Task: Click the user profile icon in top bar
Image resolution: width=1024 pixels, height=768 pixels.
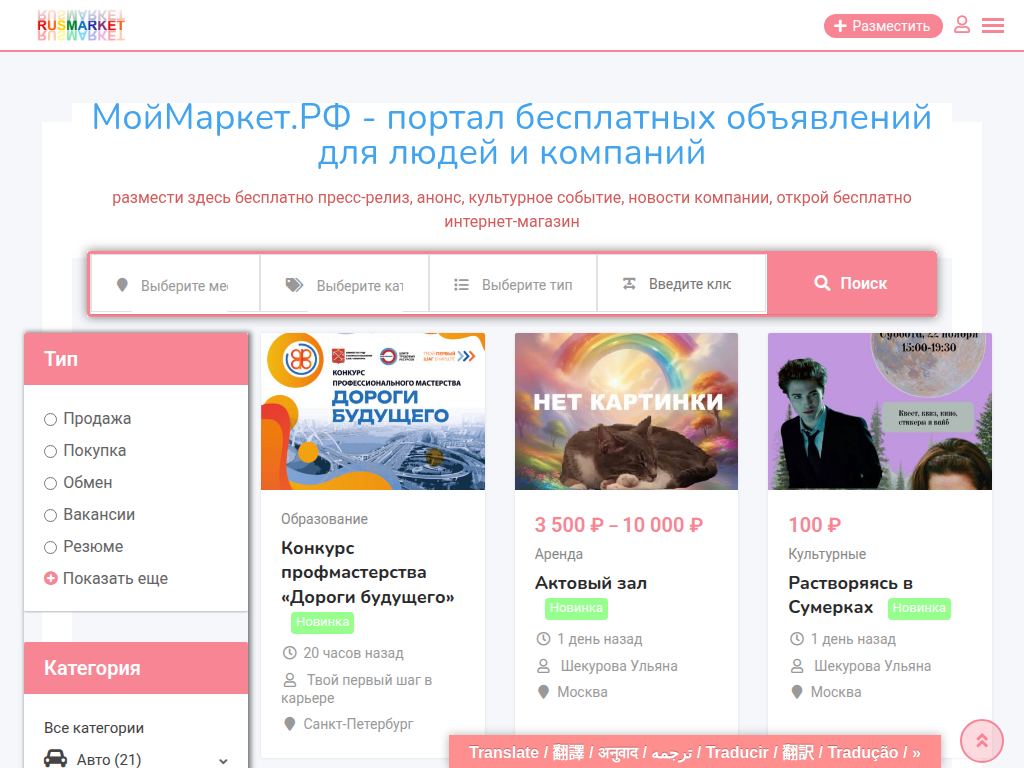Action: click(961, 25)
